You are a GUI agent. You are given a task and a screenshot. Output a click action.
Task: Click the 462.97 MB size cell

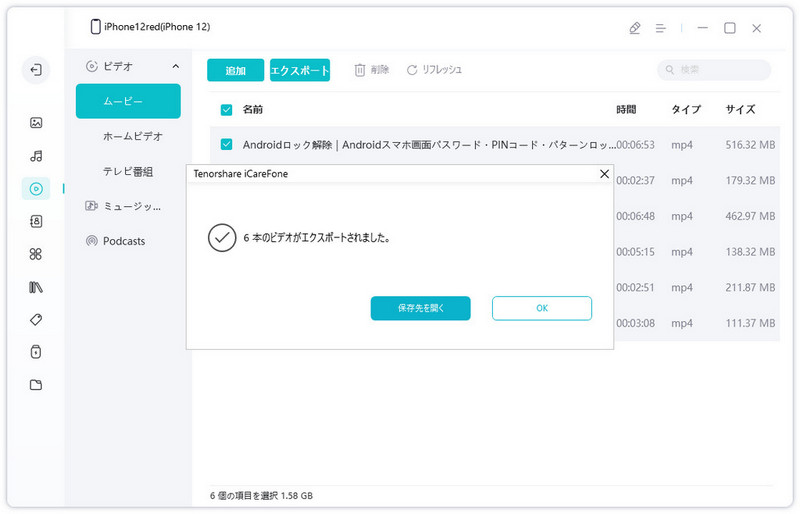(750, 216)
